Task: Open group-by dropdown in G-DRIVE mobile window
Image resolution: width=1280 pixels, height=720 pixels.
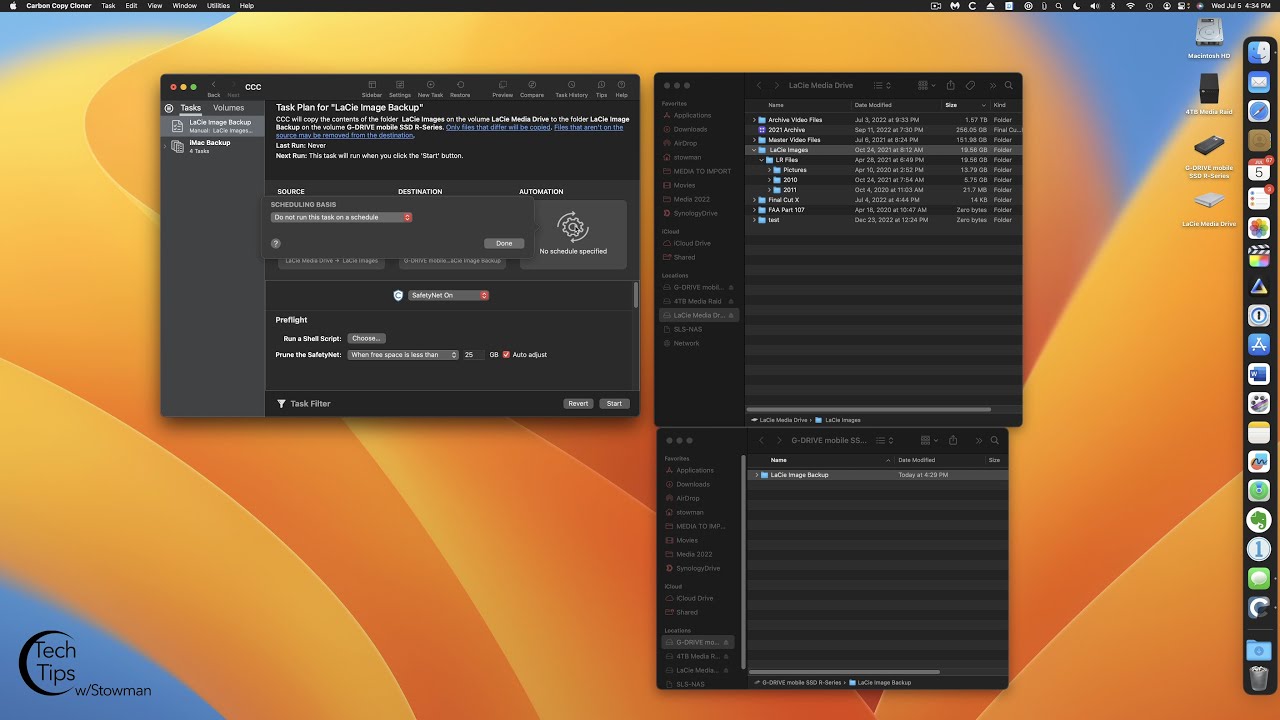Action: [x=928, y=440]
